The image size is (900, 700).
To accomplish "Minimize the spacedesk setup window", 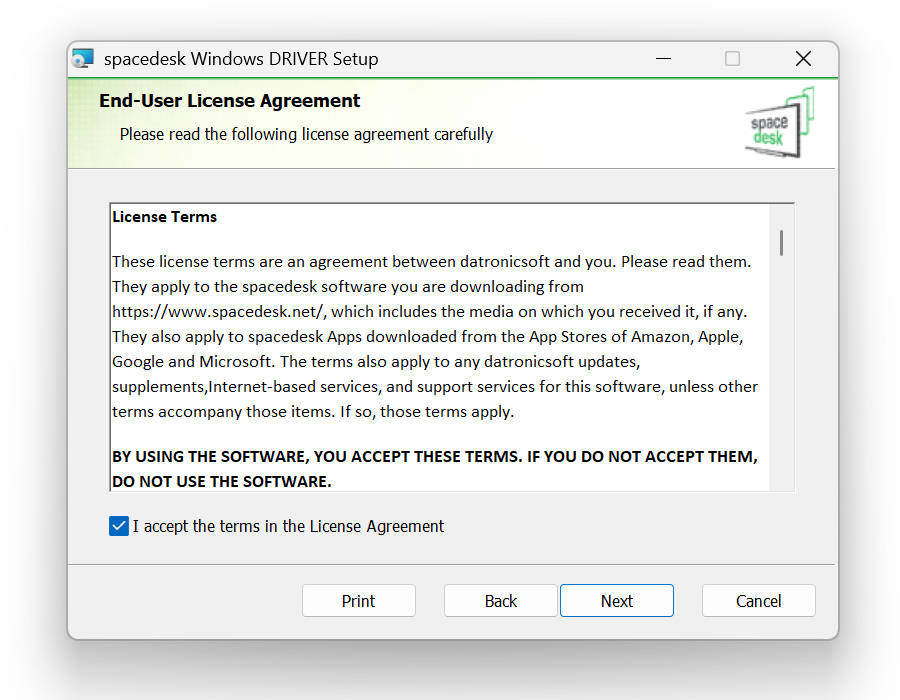I will (663, 59).
